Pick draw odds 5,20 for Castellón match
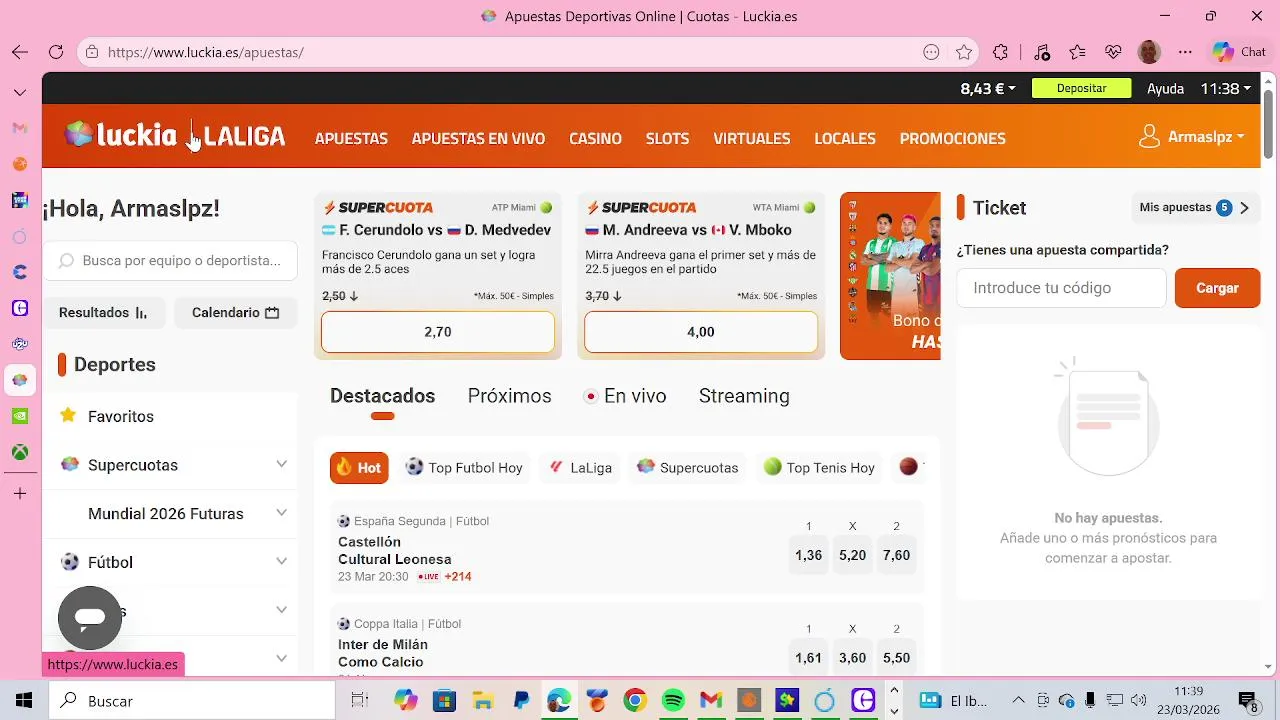 [x=852, y=555]
